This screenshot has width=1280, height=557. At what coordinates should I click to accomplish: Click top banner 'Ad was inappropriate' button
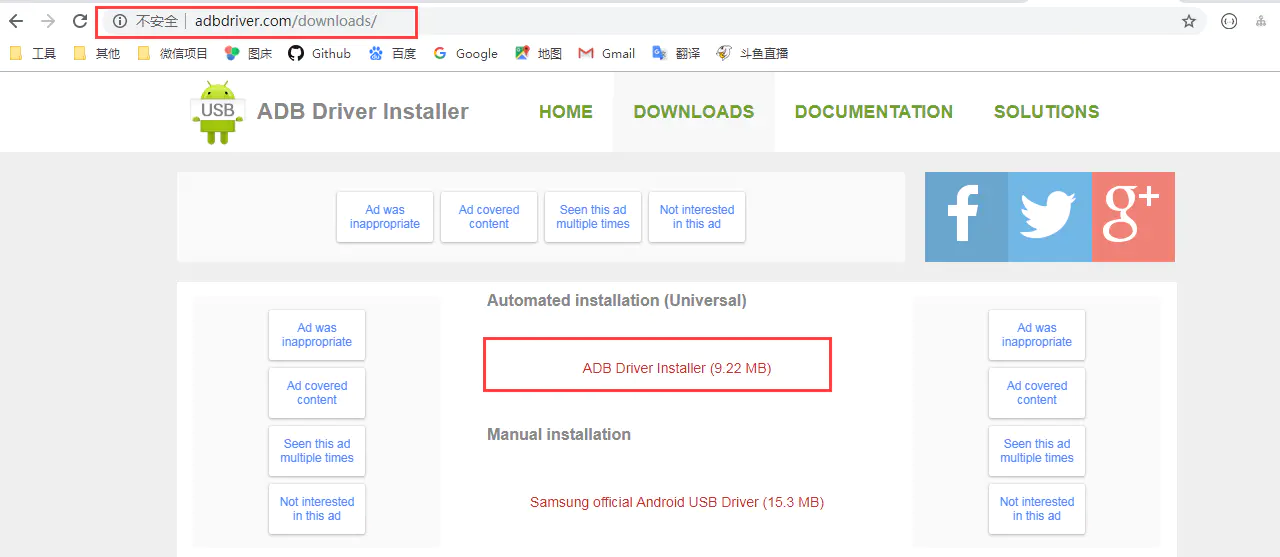385,217
